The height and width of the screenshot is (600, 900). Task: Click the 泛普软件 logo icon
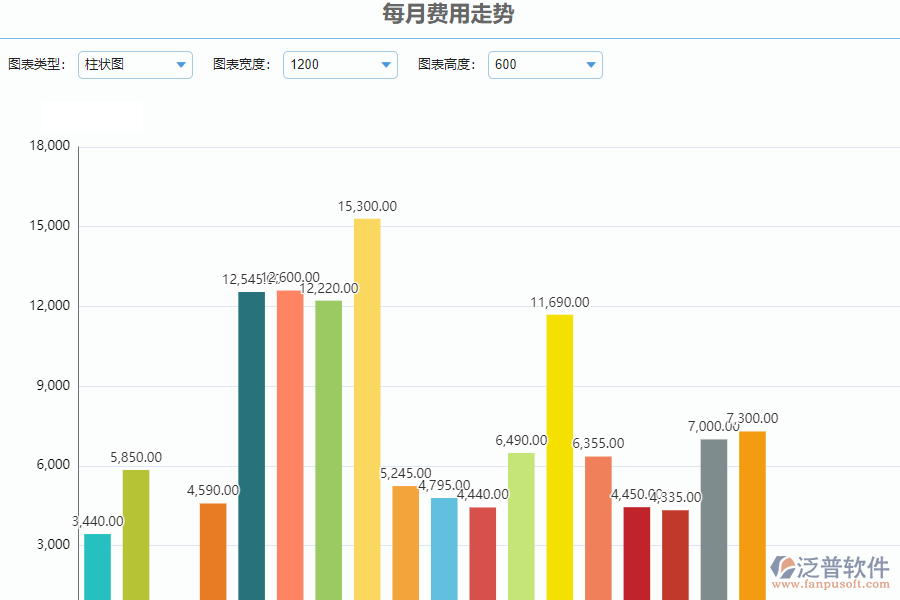(x=782, y=565)
